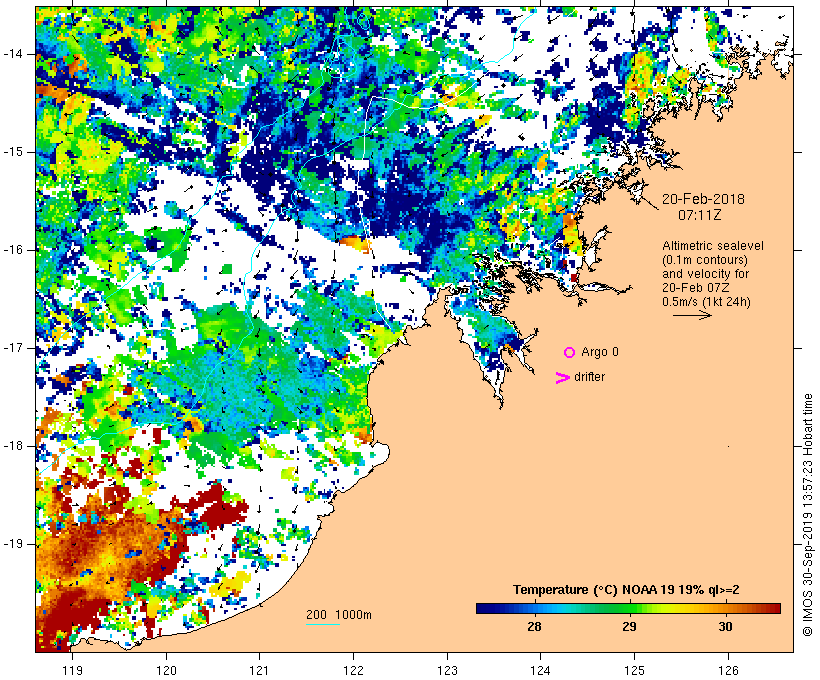Click the '122' longitude axis label

(353, 671)
